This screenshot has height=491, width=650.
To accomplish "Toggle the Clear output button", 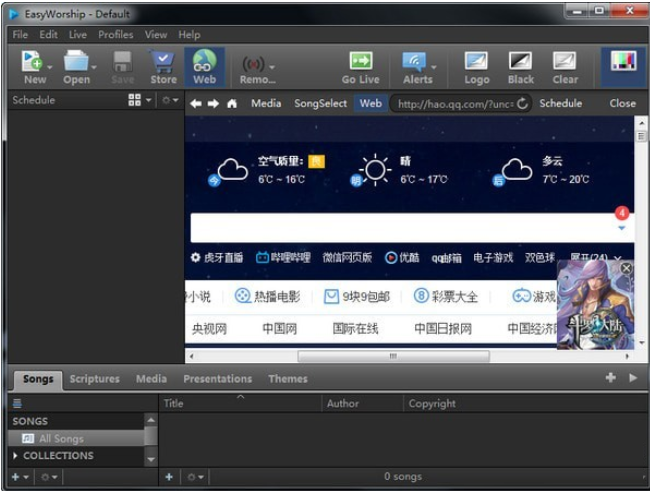I will click(x=565, y=68).
